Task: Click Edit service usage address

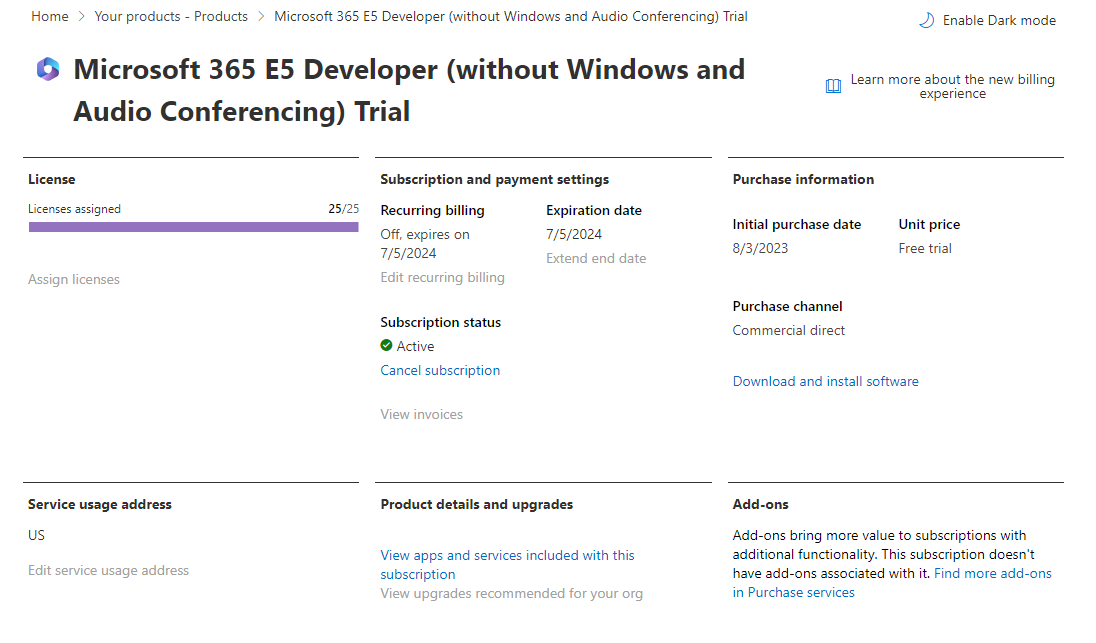Action: pyautogui.click(x=108, y=570)
